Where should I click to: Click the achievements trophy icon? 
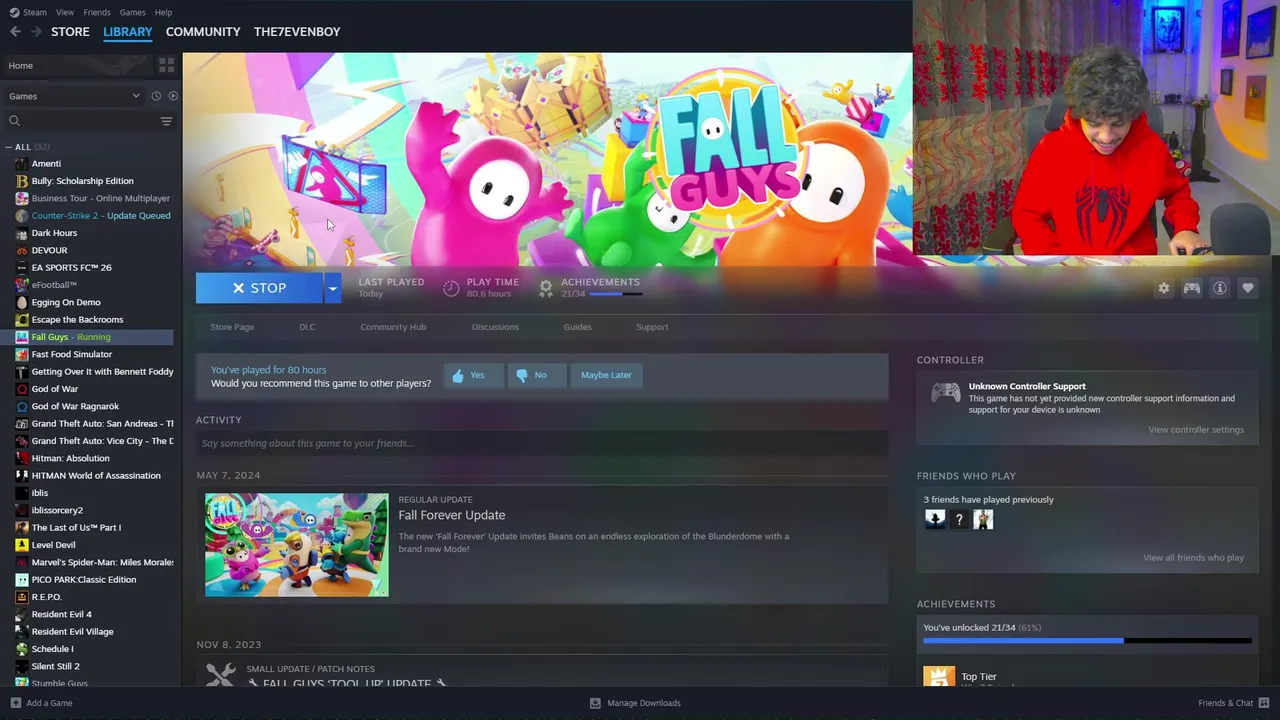(545, 288)
